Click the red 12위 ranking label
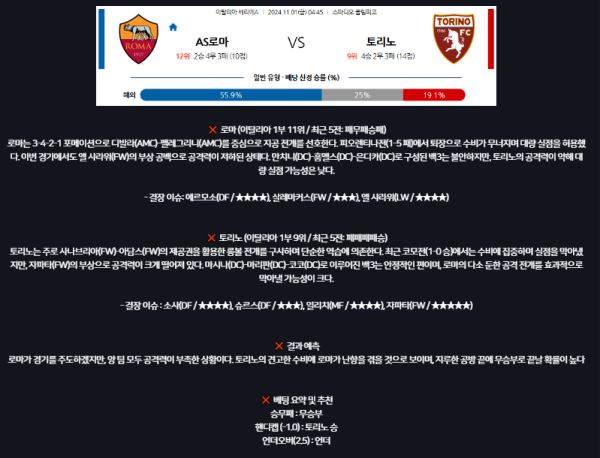 point(183,56)
